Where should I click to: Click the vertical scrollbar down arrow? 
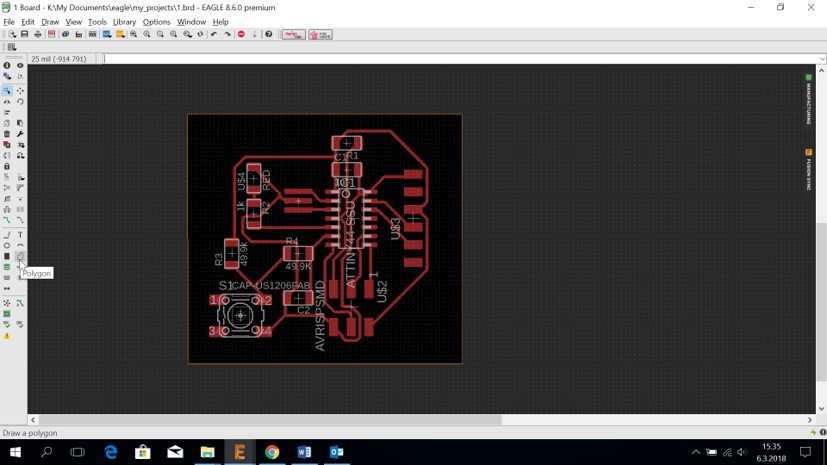pos(821,409)
